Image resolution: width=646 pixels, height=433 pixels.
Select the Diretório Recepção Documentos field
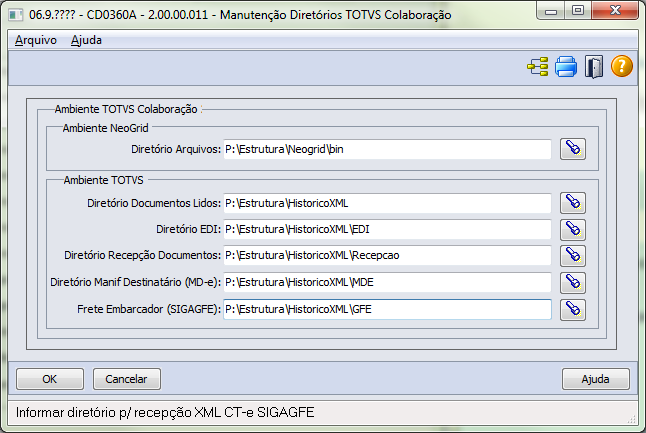tap(387, 255)
